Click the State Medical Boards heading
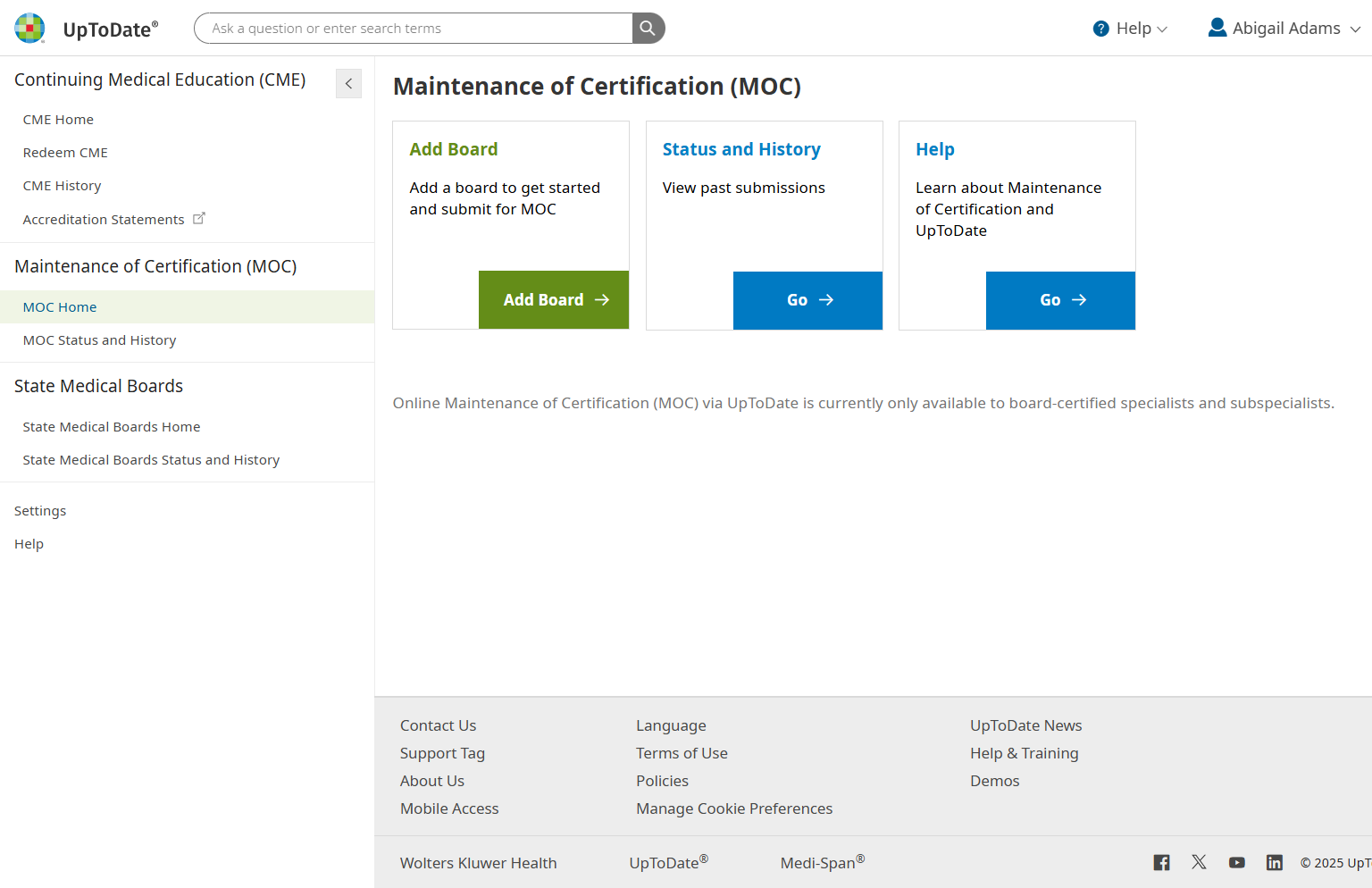 (98, 386)
